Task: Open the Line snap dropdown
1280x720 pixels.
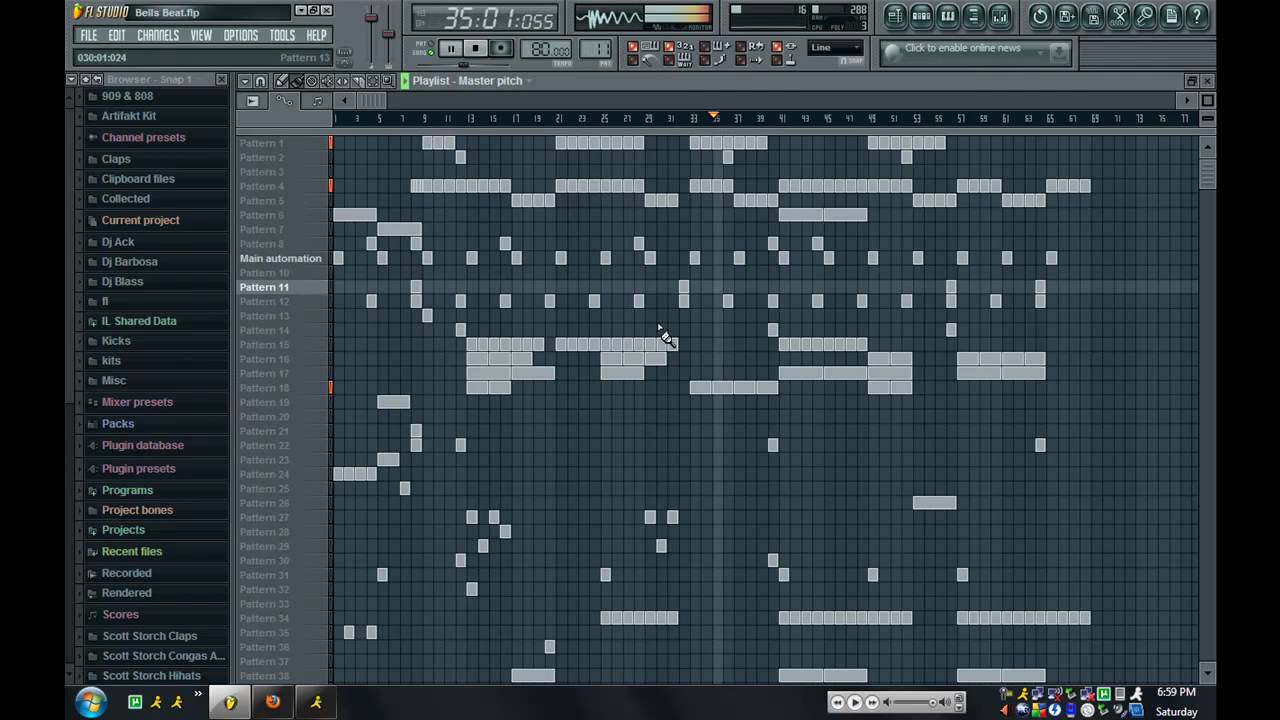Action: (x=836, y=48)
